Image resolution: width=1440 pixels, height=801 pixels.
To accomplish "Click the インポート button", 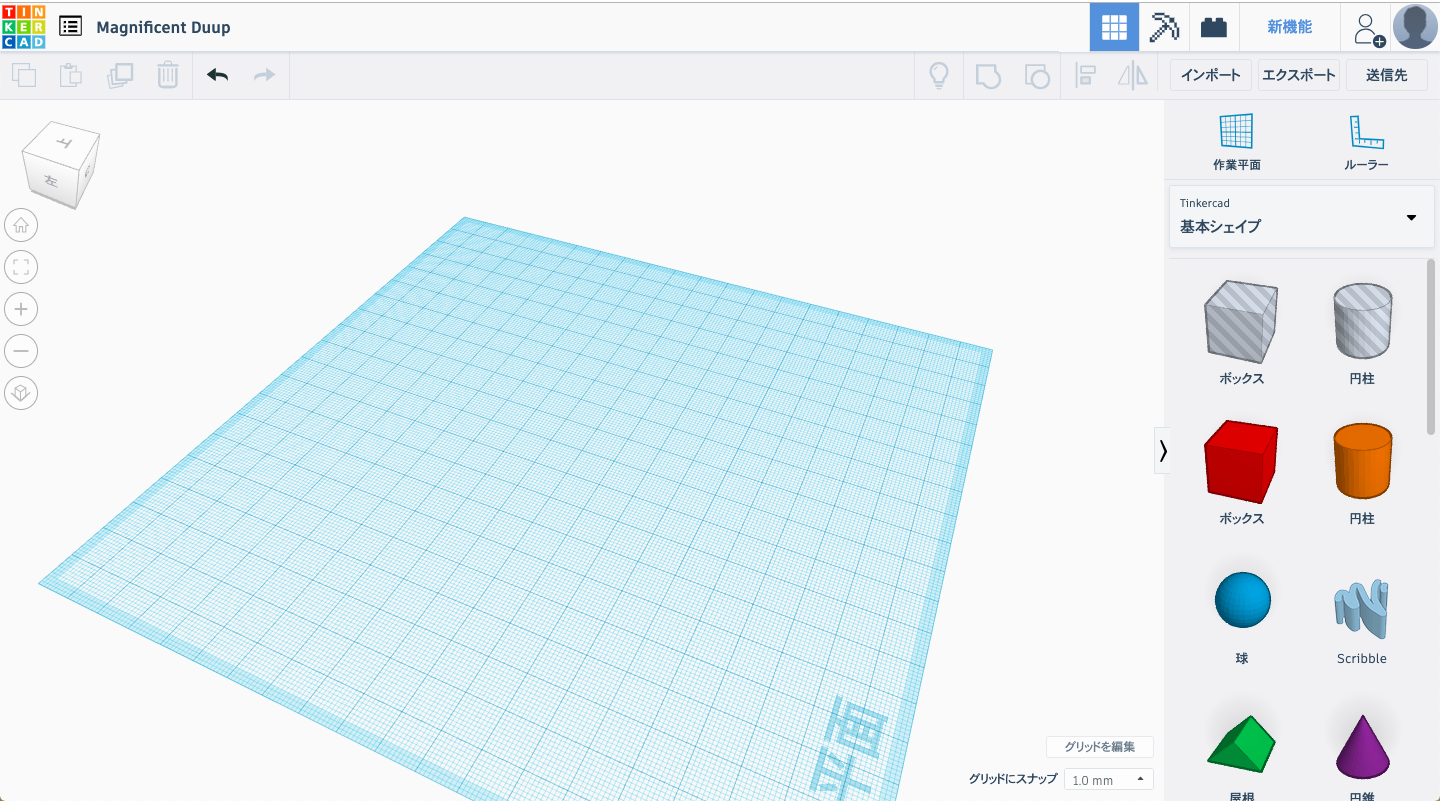I will click(1210, 75).
